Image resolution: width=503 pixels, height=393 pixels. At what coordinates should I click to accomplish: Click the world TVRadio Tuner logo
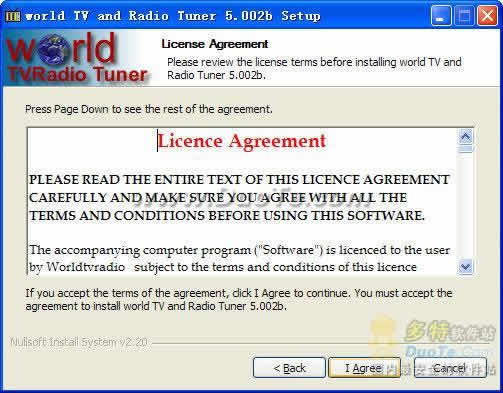coord(77,58)
